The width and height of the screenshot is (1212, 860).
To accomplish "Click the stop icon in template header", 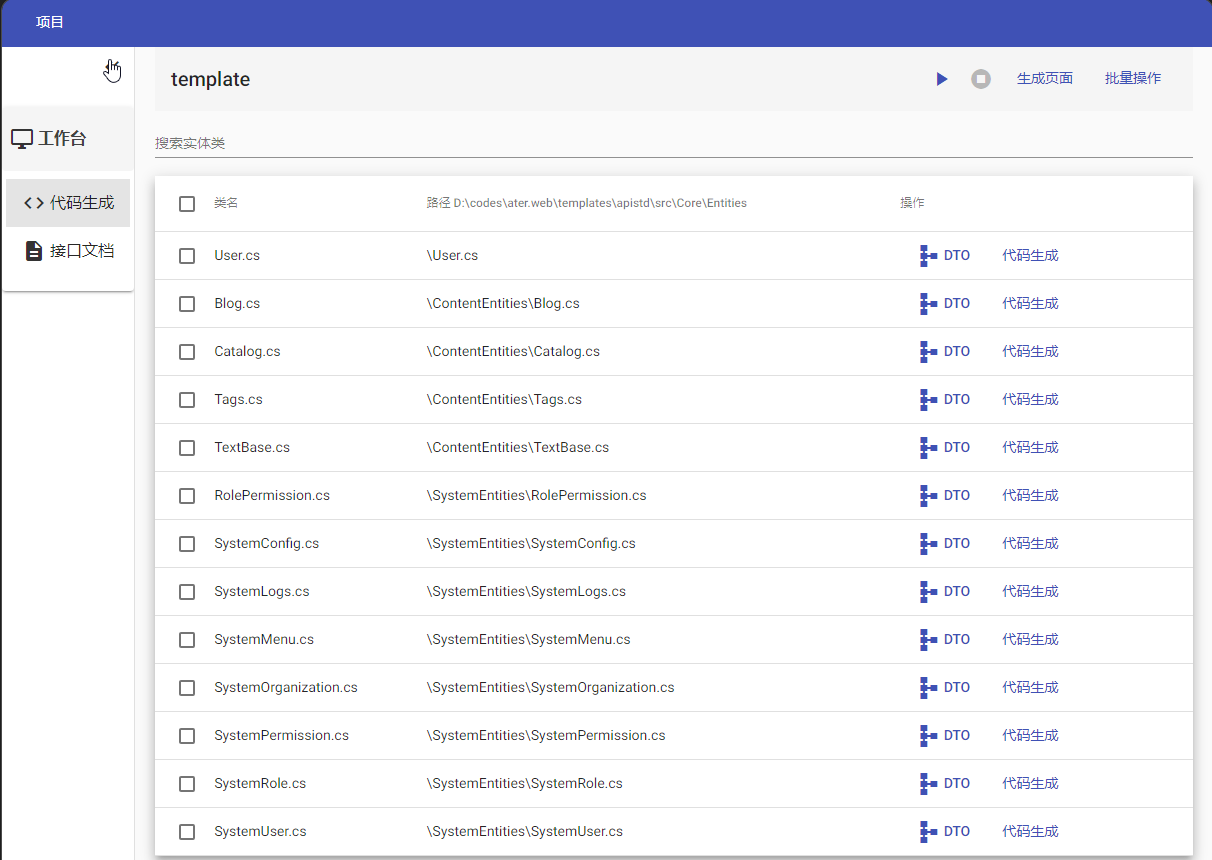I will coord(981,79).
